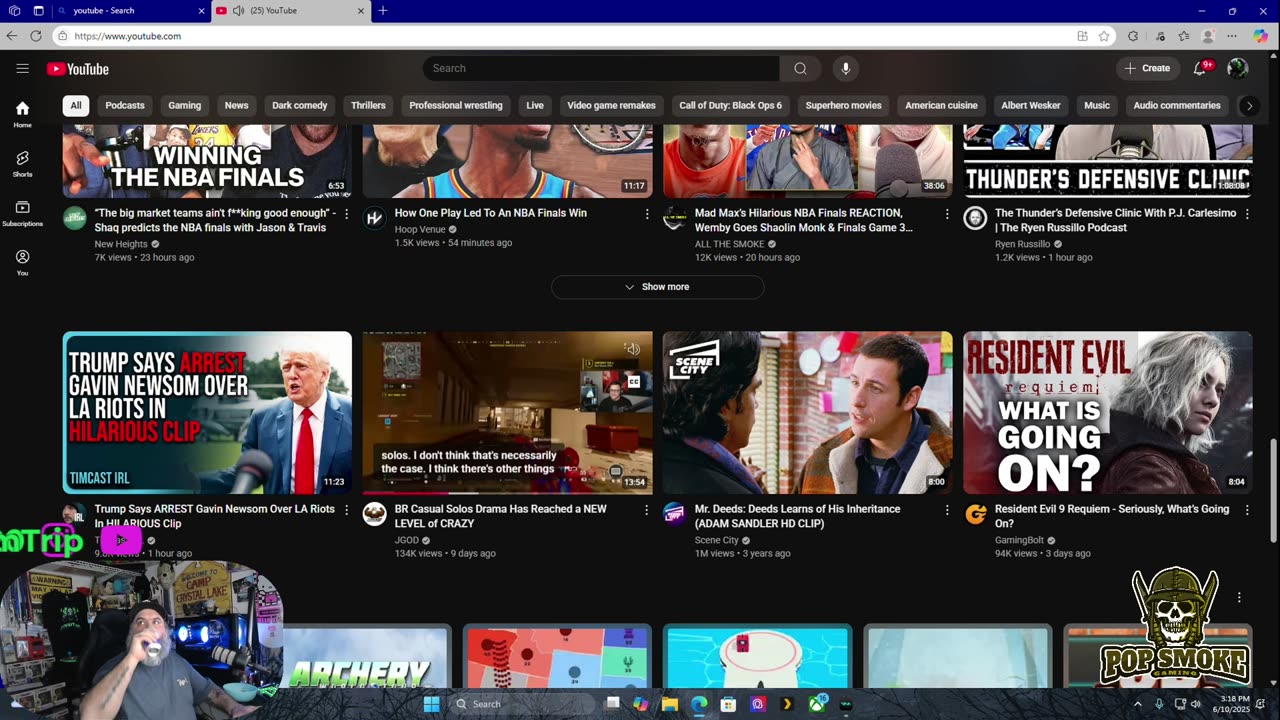Click the page vertical scrollbar
The width and height of the screenshot is (1280, 720).
(1273, 490)
